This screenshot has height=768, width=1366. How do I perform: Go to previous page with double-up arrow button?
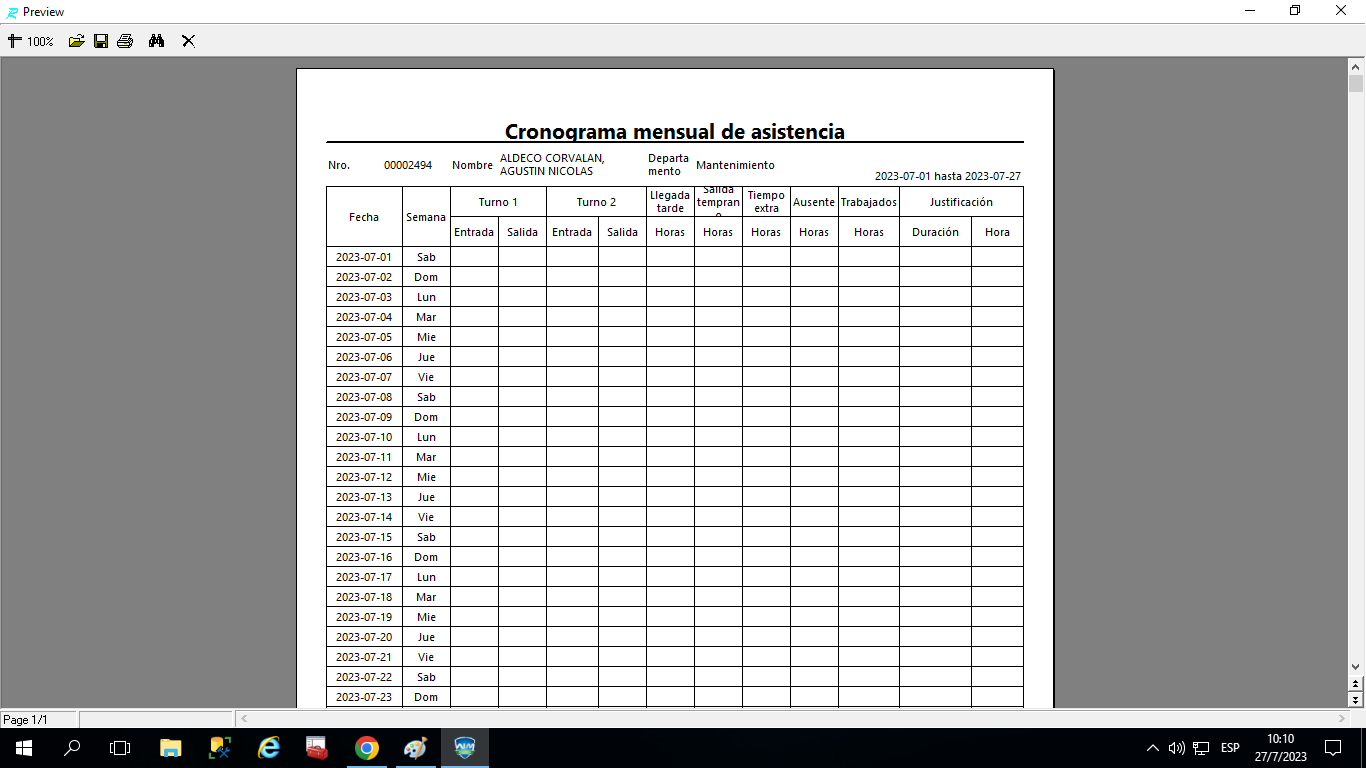tap(1356, 684)
